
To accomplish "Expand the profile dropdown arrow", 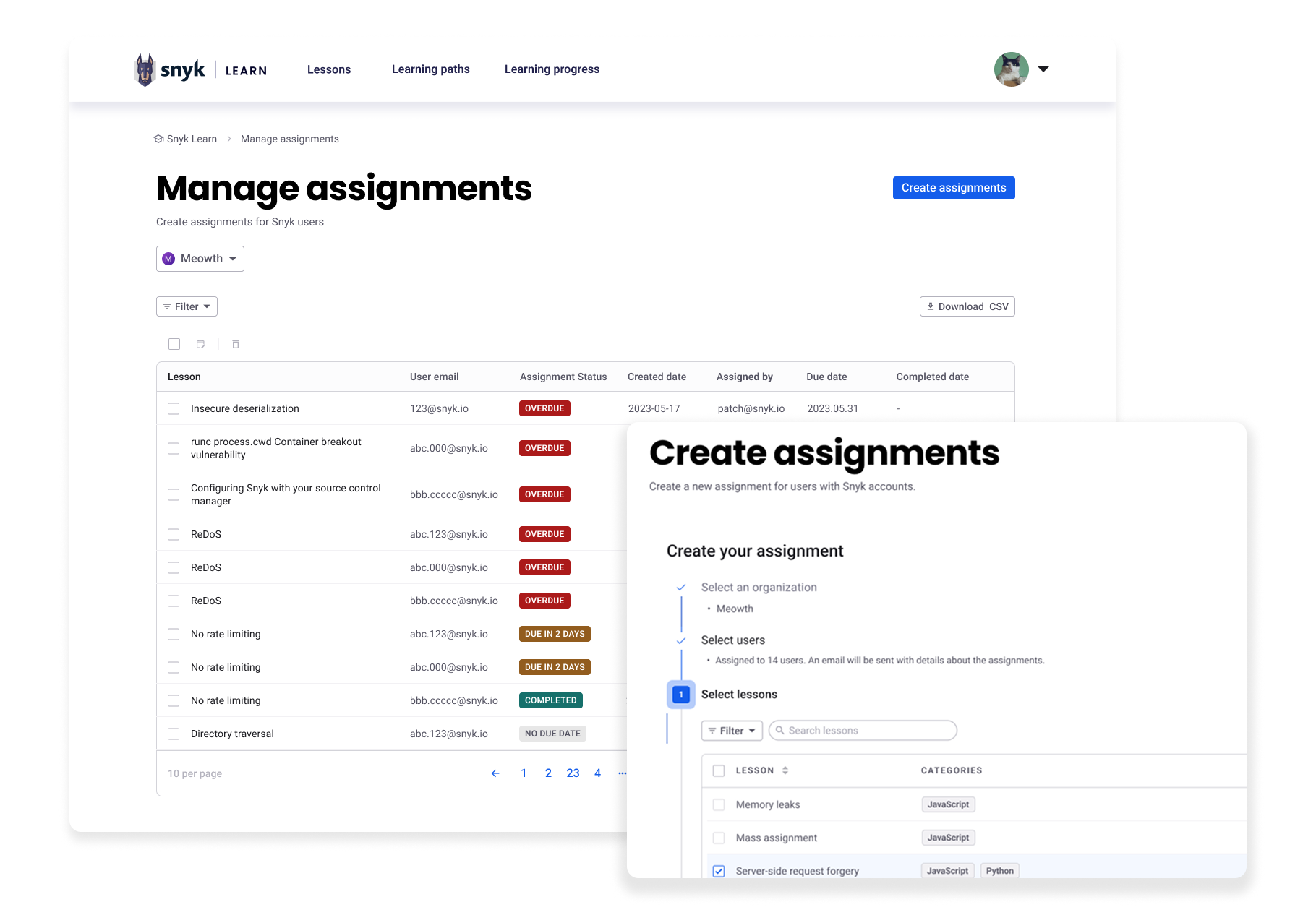I will pos(1043,69).
